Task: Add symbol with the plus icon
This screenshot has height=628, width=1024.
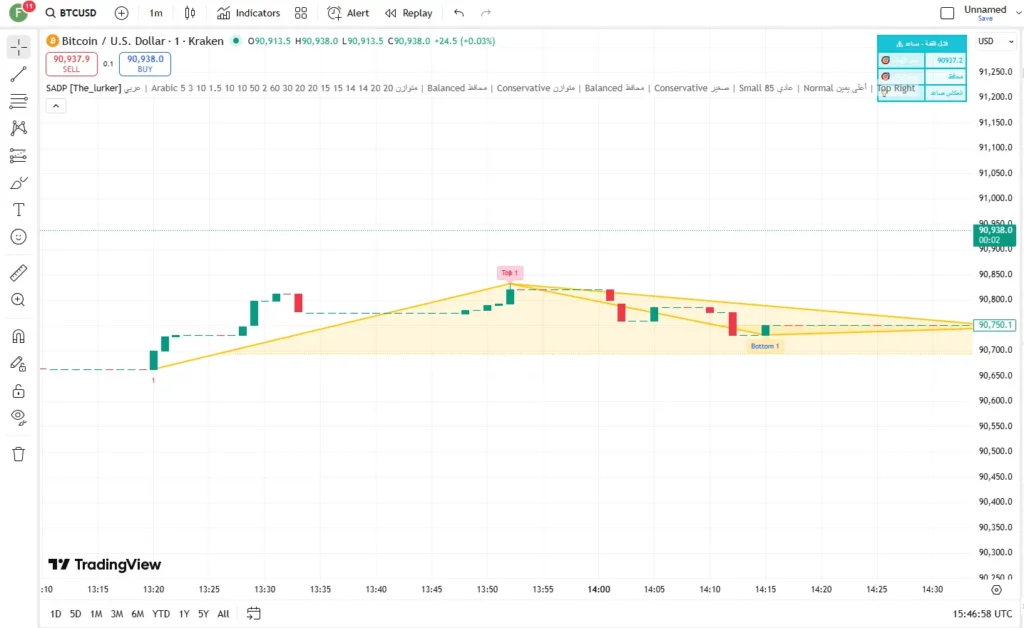Action: pyautogui.click(x=121, y=13)
